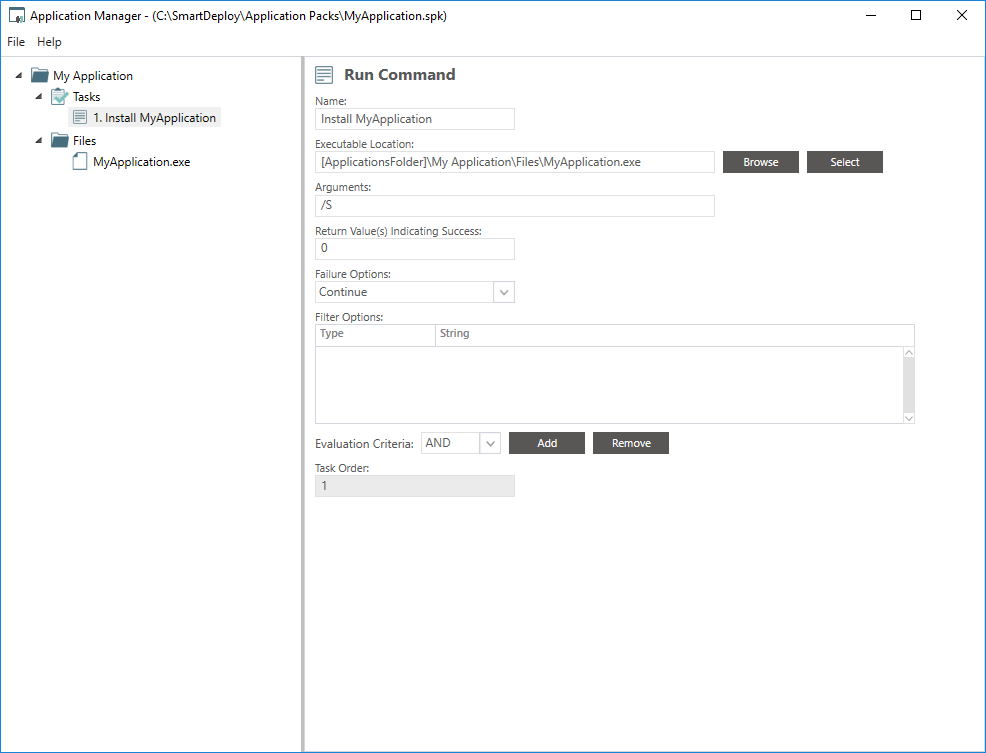Image resolution: width=986 pixels, height=753 pixels.
Task: Click the Files folder icon in tree
Action: point(60,140)
